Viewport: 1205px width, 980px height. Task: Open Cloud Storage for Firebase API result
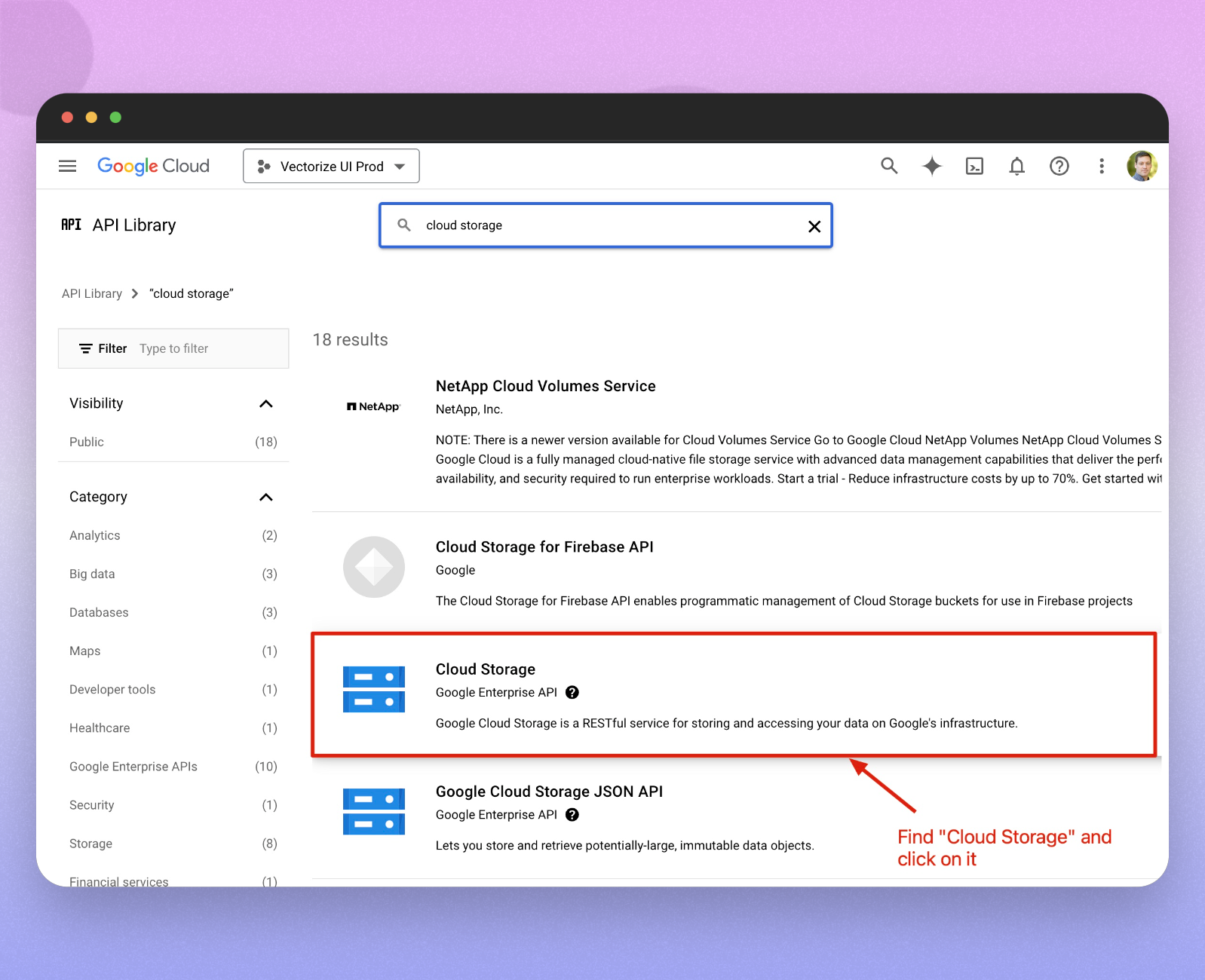544,547
